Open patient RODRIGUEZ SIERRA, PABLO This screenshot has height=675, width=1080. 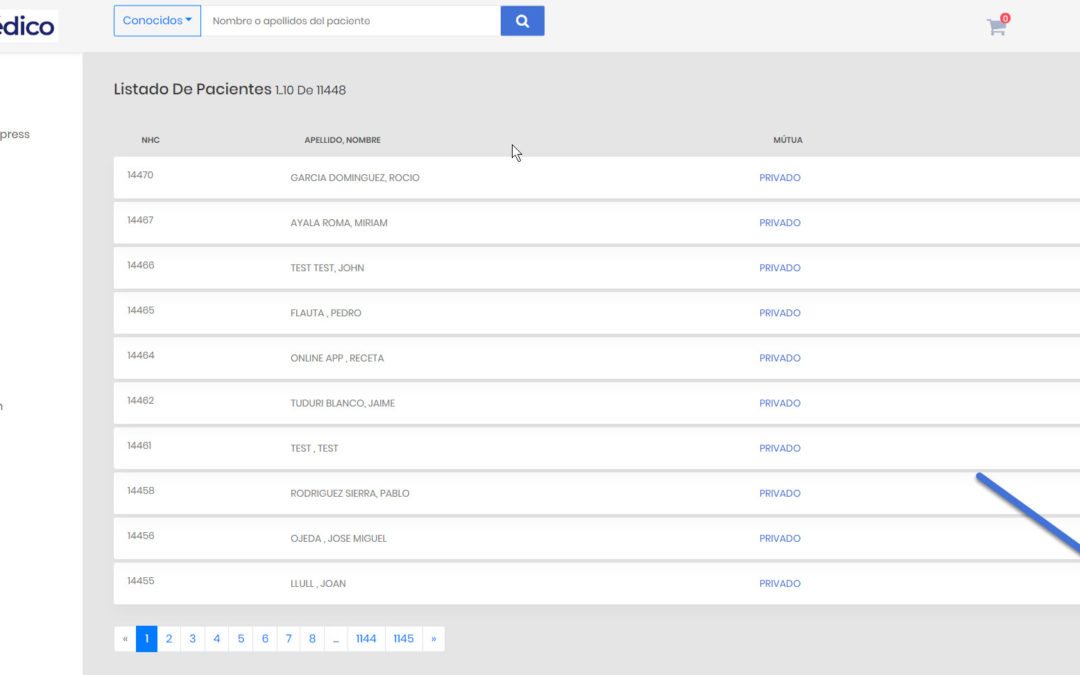(x=350, y=493)
